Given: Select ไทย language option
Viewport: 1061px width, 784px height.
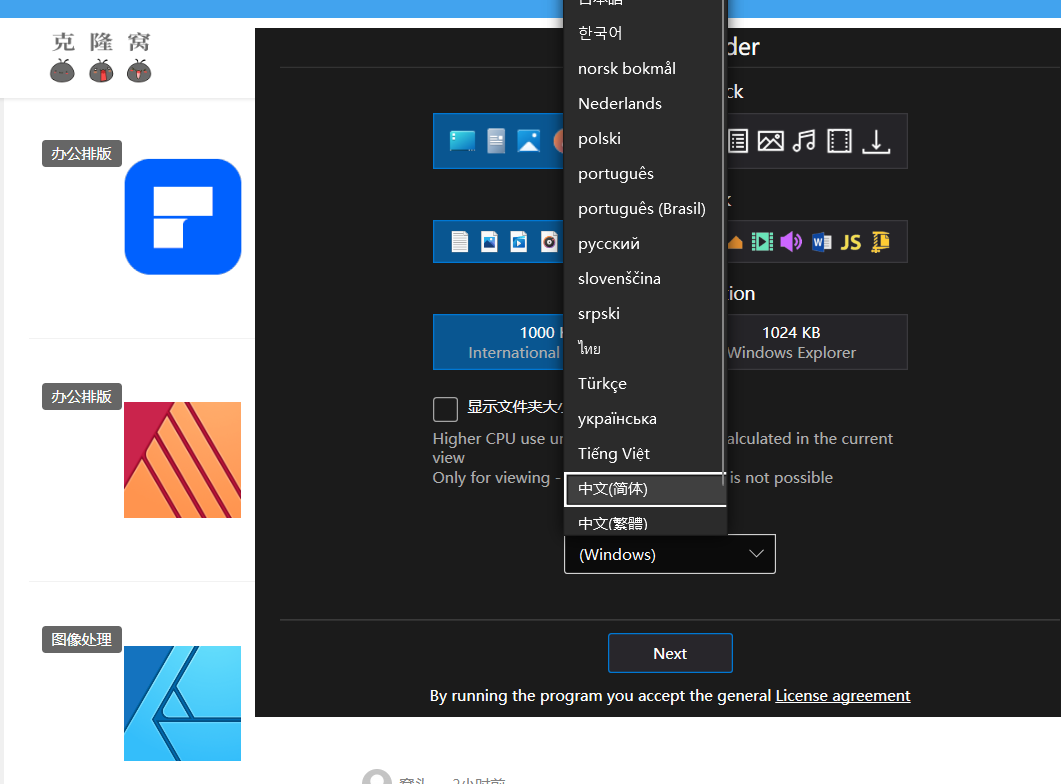Looking at the screenshot, I should click(x=644, y=349).
